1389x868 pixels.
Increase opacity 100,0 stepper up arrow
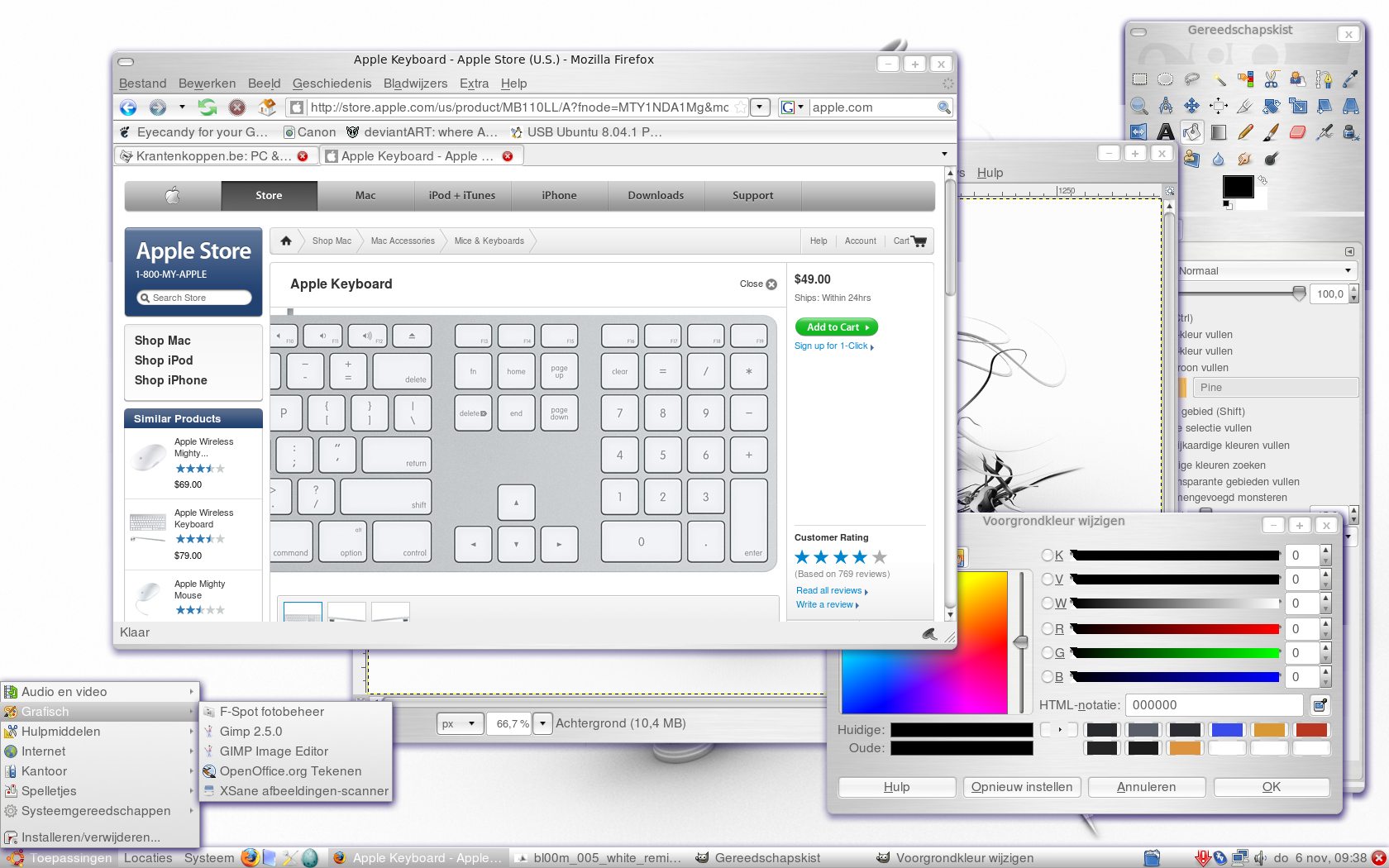1353,289
